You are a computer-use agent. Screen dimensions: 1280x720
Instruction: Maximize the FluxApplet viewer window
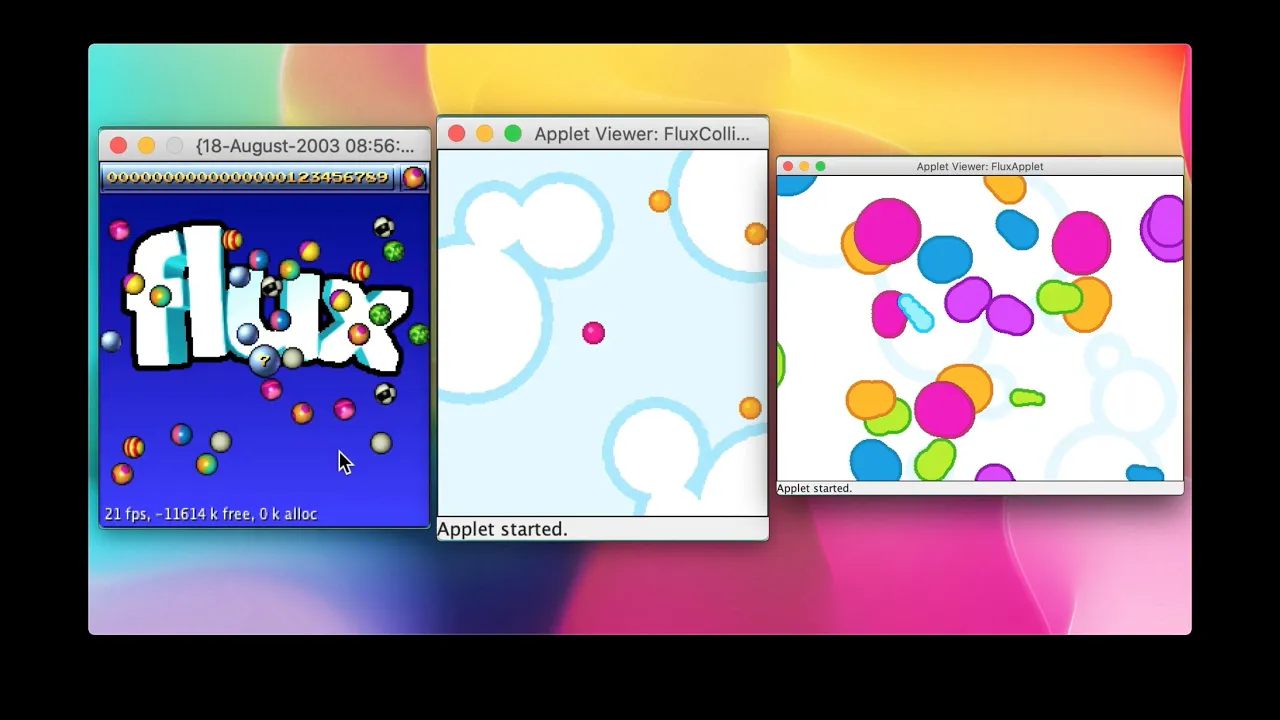click(x=821, y=167)
